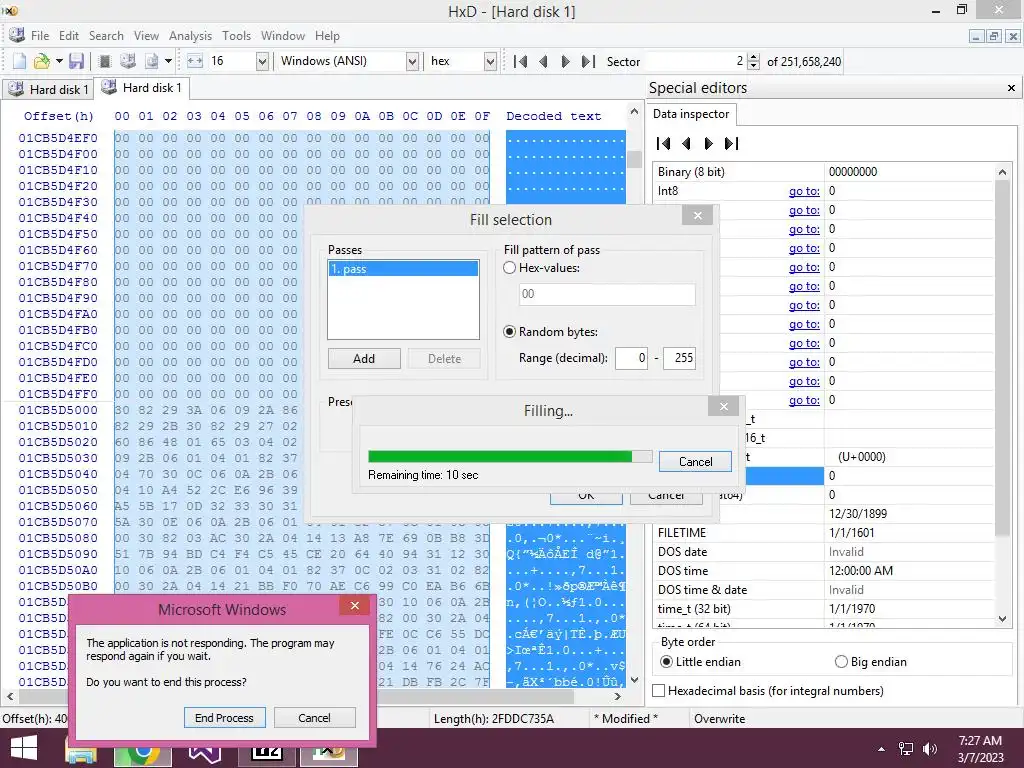This screenshot has height=768, width=1024.
Task: Open Visual Studio from taskbar
Action: (205, 751)
